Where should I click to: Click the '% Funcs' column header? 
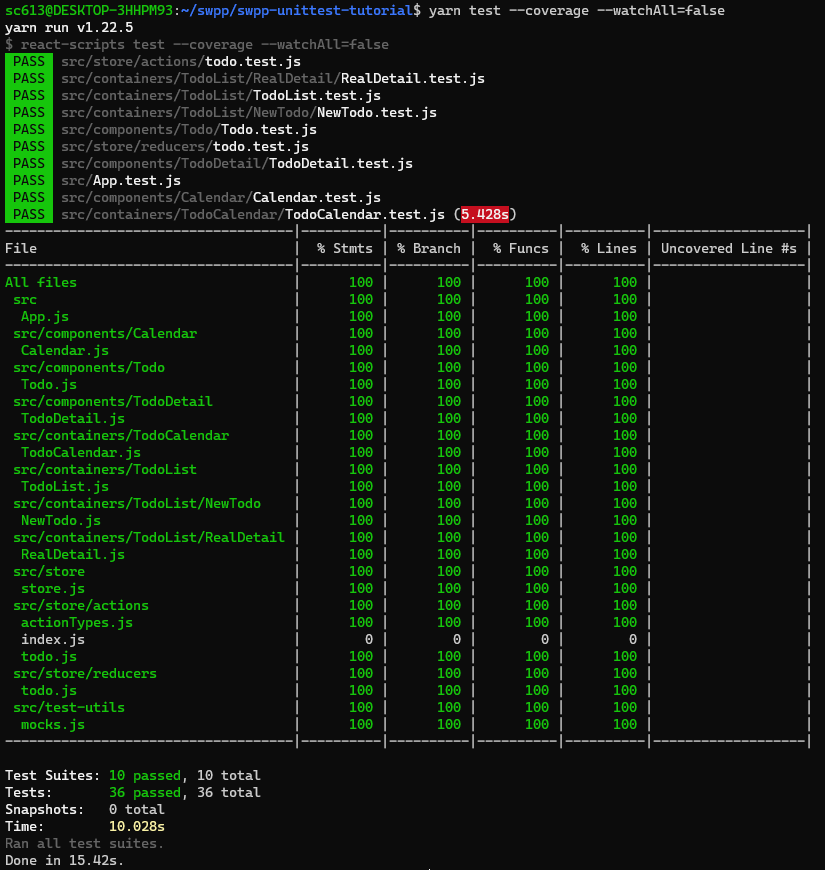520,248
